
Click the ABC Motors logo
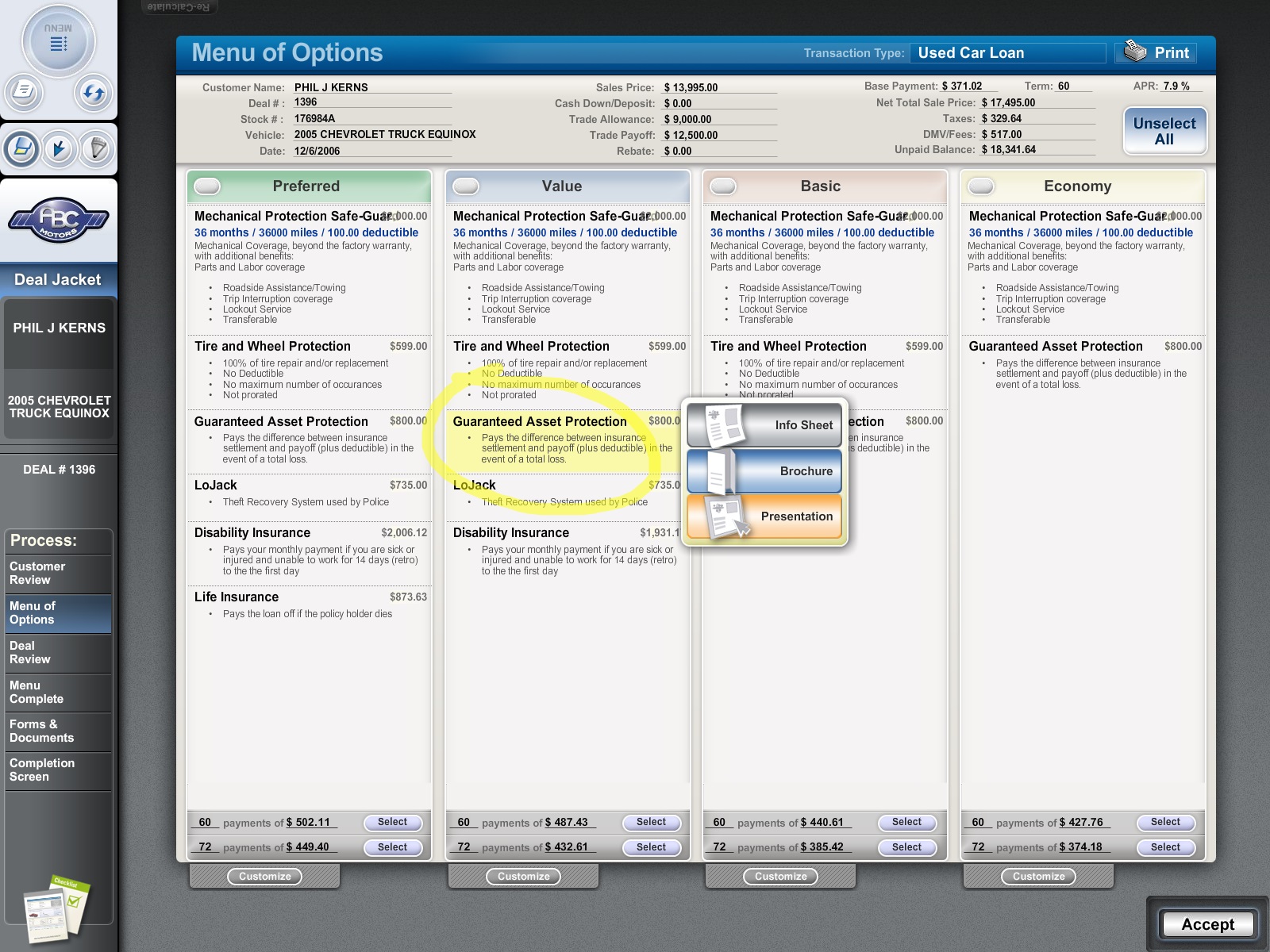[x=59, y=220]
